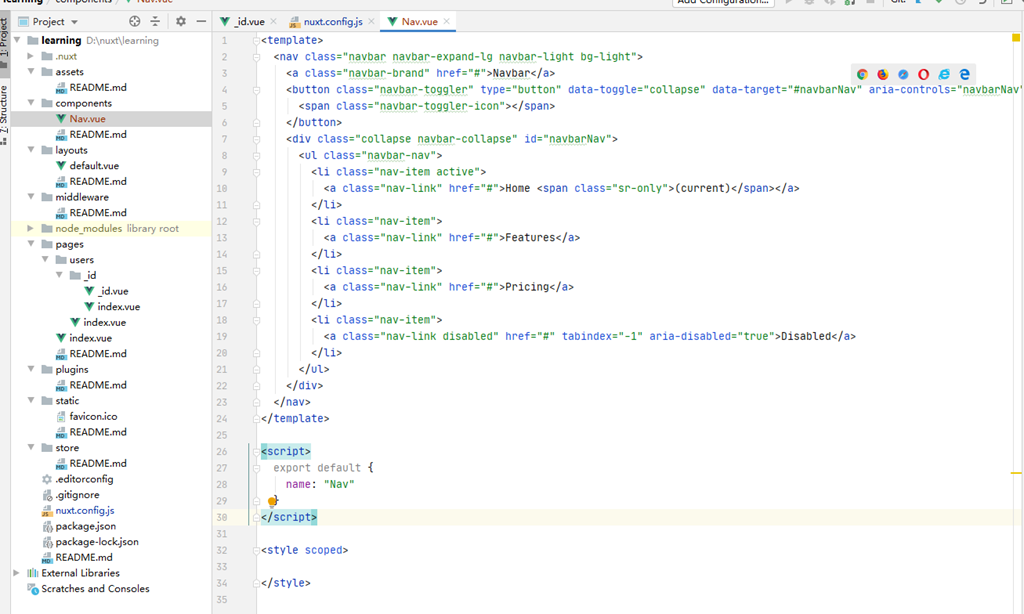1024x614 pixels.
Task: Close the Nav.vue editor tab
Action: [447, 22]
